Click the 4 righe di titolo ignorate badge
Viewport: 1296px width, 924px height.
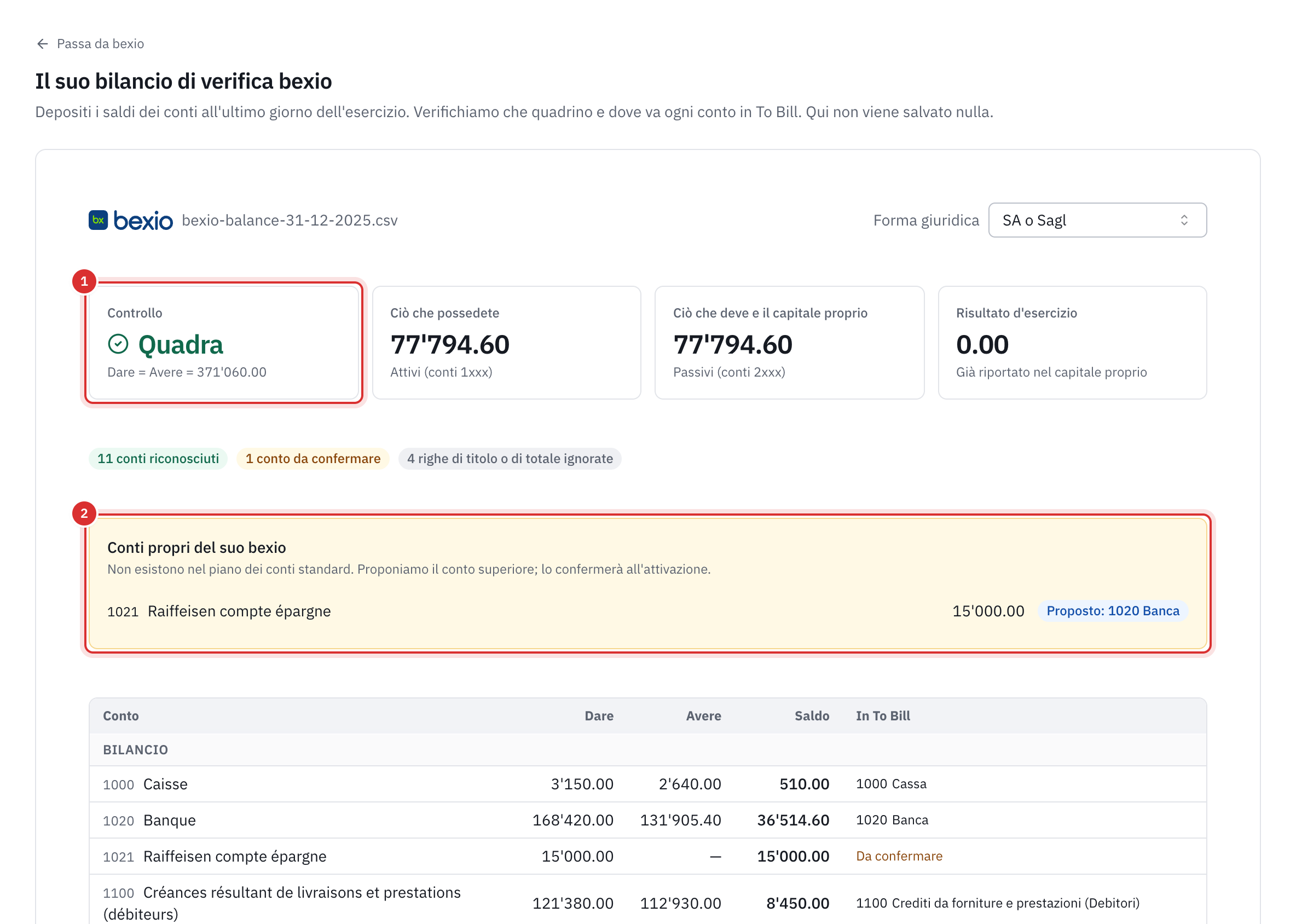point(510,459)
